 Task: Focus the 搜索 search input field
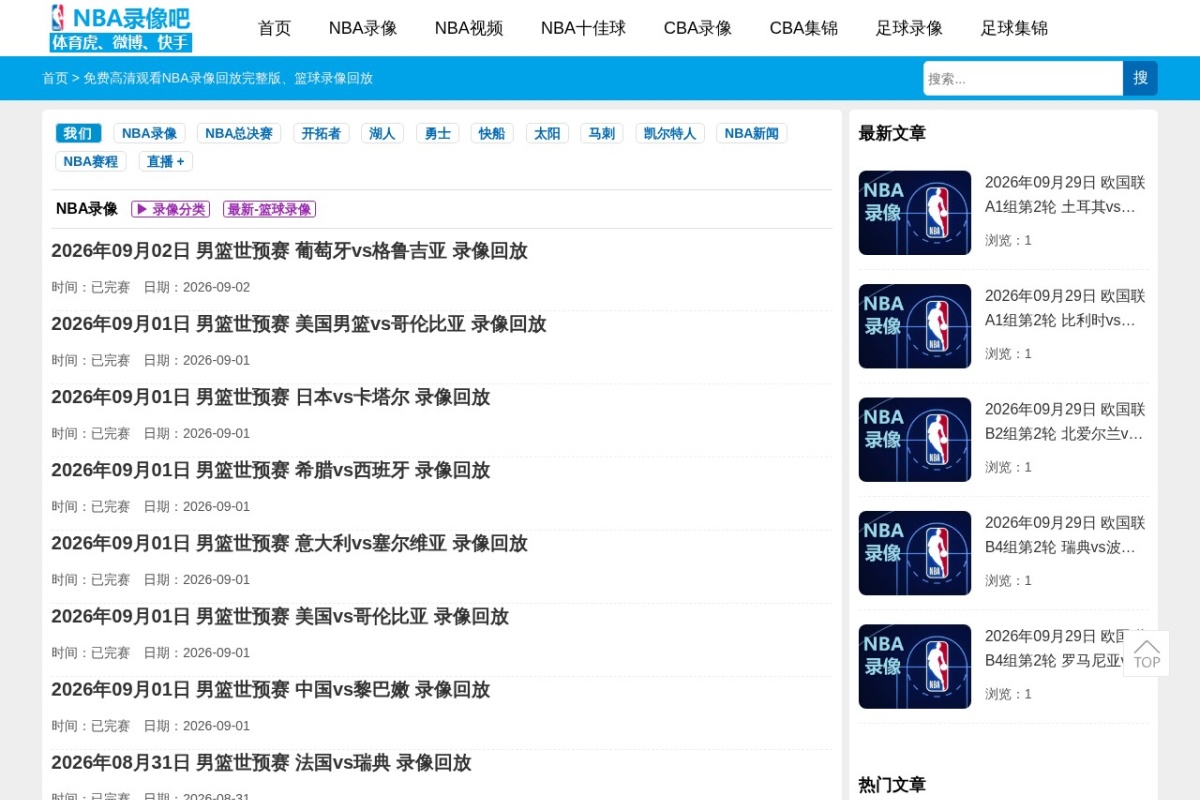pyautogui.click(x=1023, y=78)
